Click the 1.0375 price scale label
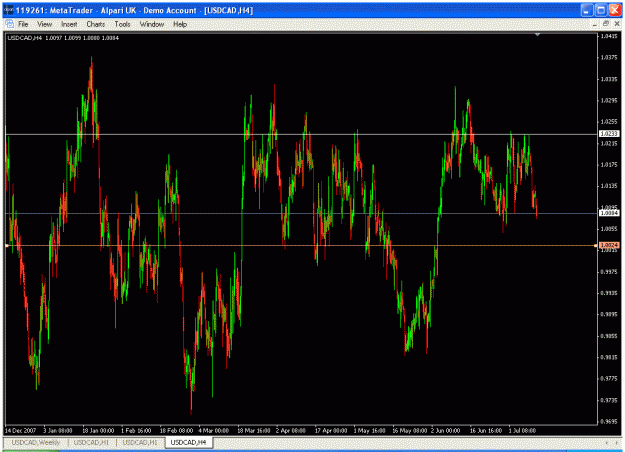The image size is (625, 452). click(609, 58)
